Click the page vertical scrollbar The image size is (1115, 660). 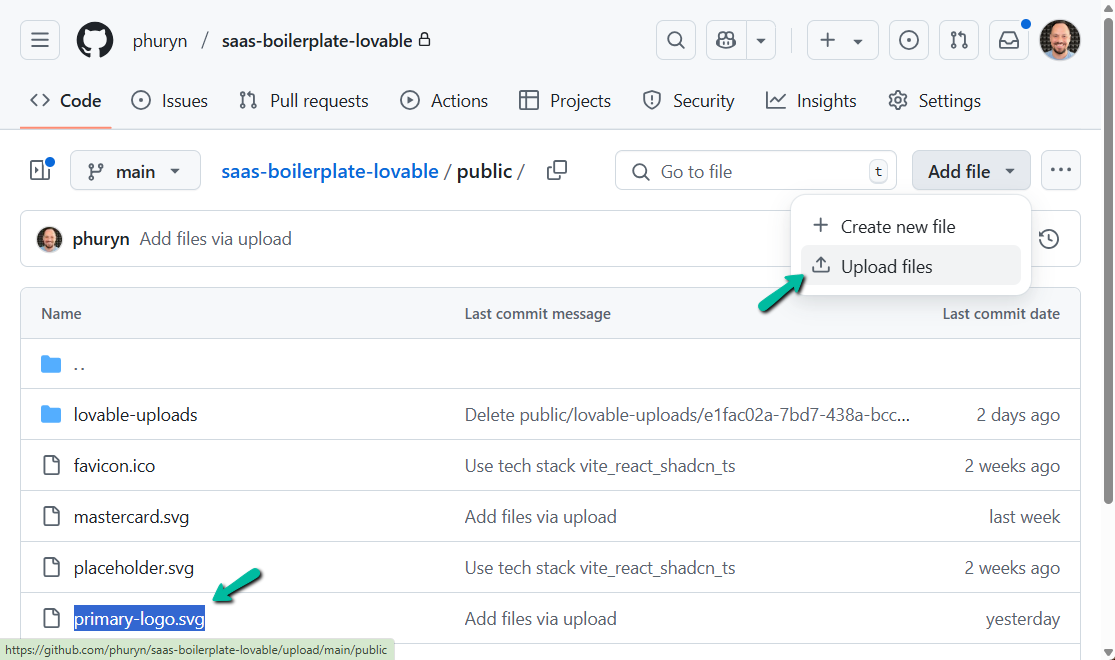[1108, 262]
